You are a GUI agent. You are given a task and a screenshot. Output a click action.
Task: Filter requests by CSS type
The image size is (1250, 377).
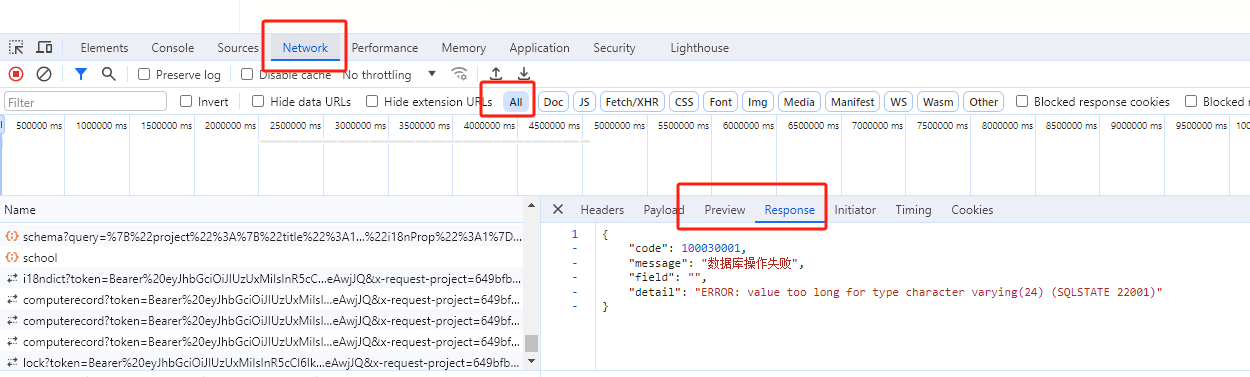(x=684, y=102)
